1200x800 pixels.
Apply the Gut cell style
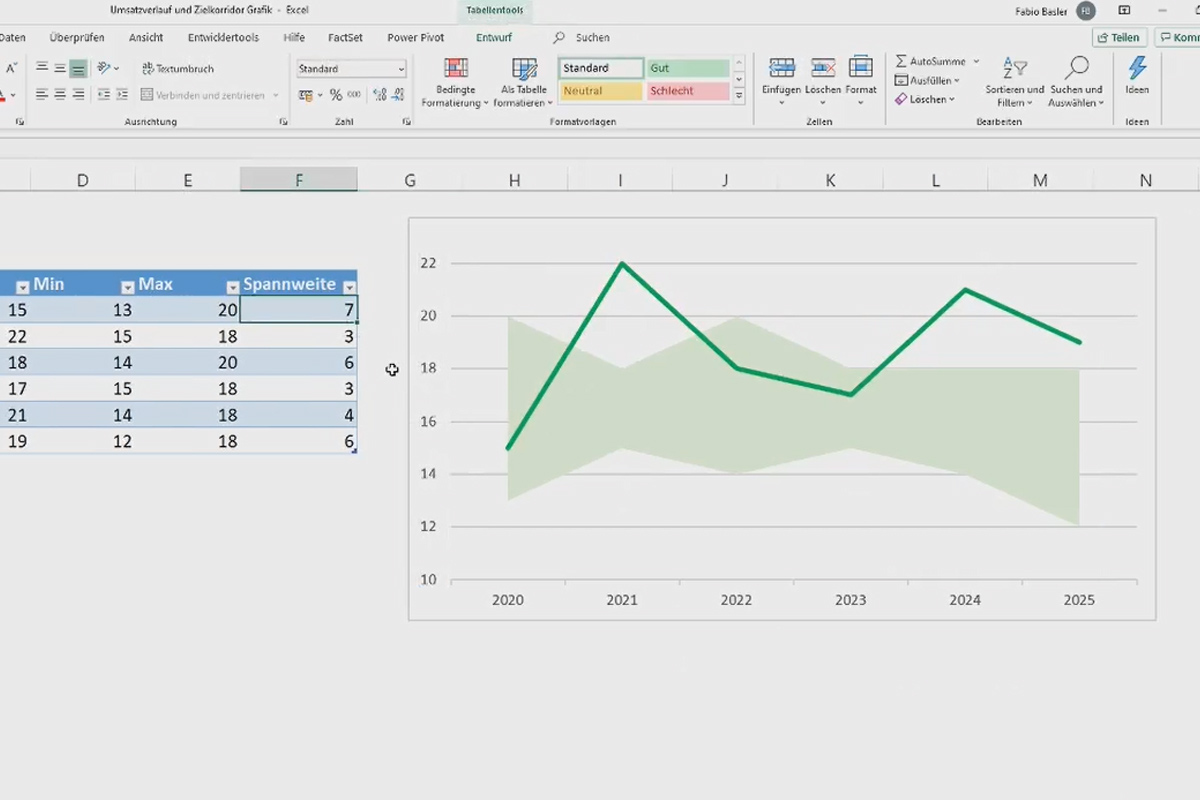[x=688, y=68]
